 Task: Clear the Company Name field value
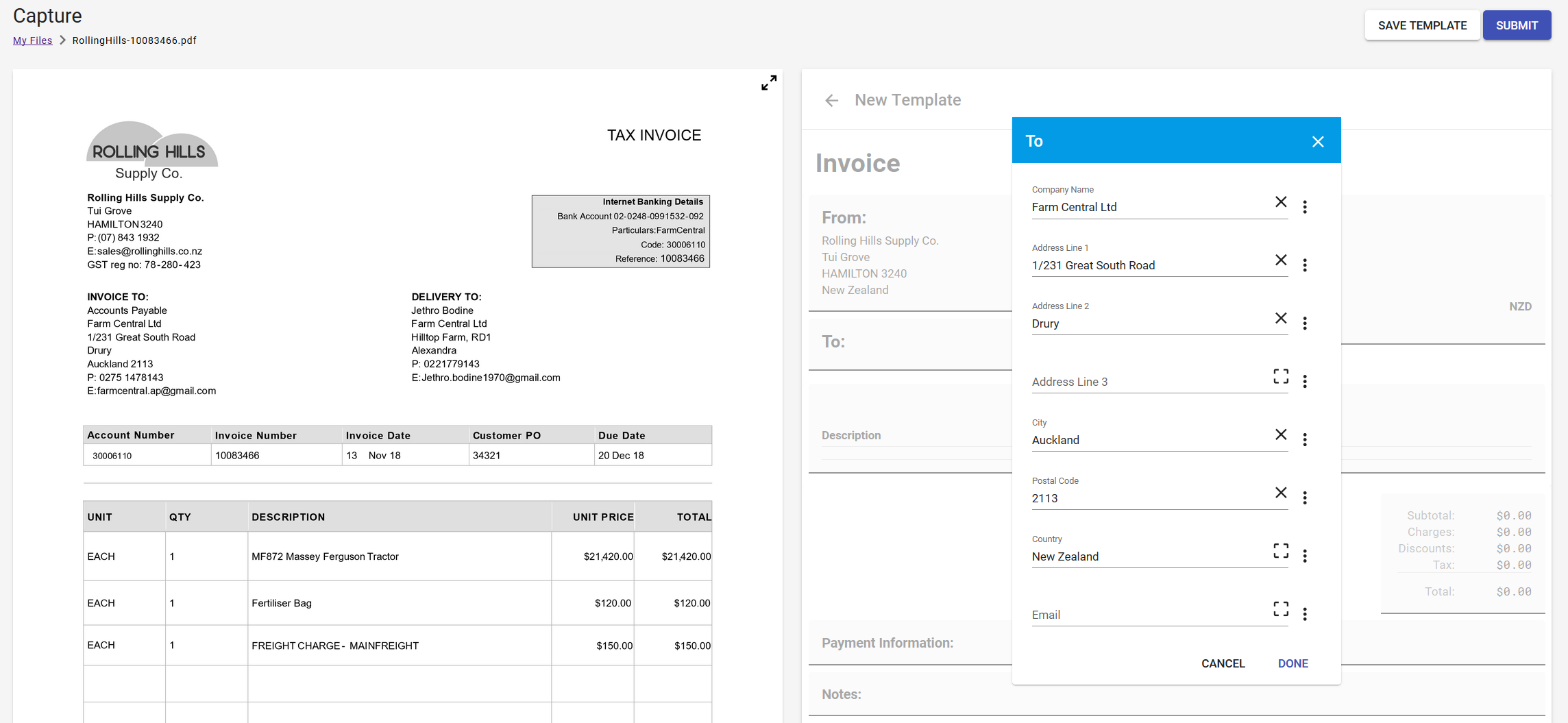pyautogui.click(x=1280, y=202)
